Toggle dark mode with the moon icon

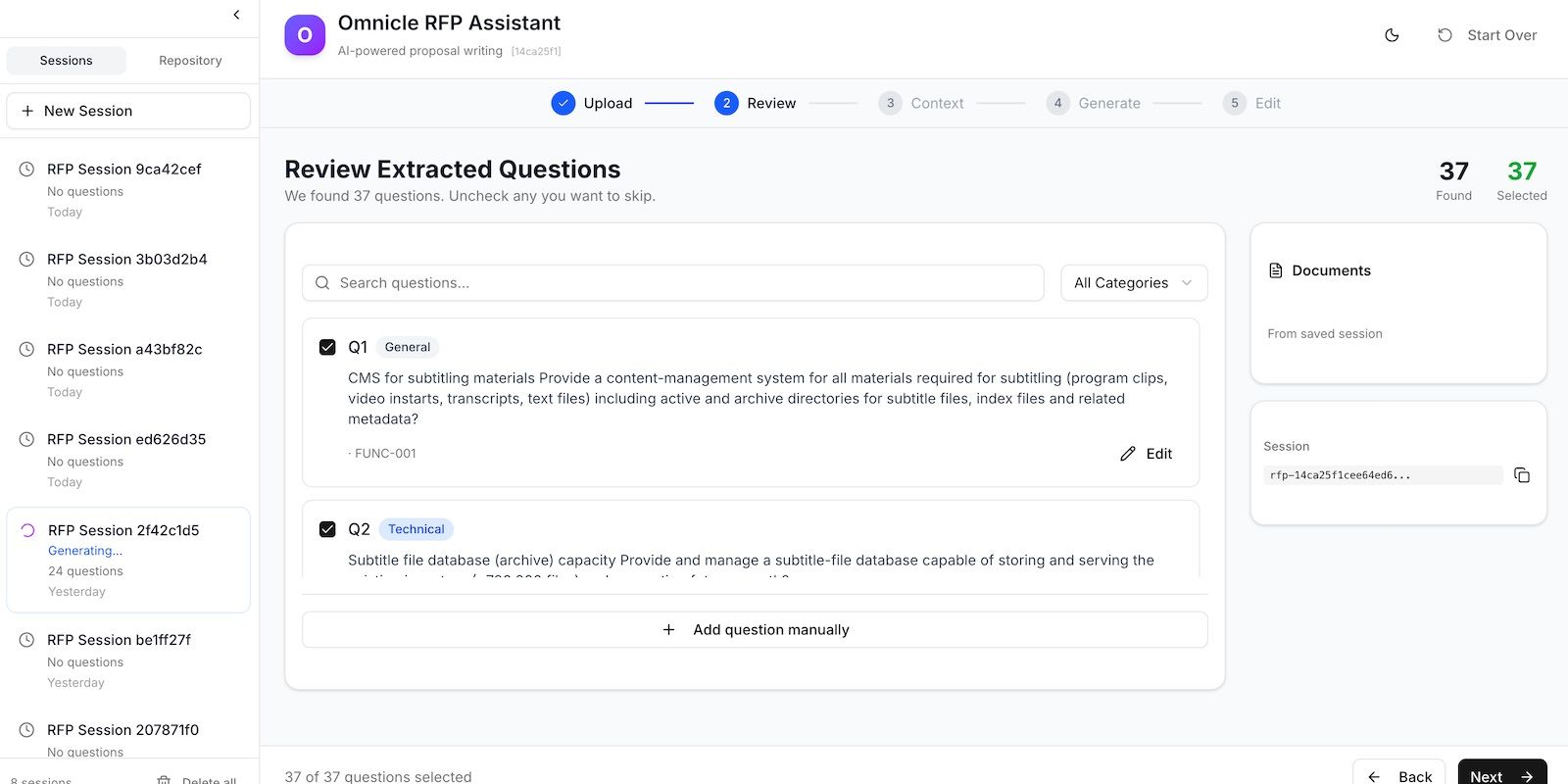tap(1392, 35)
